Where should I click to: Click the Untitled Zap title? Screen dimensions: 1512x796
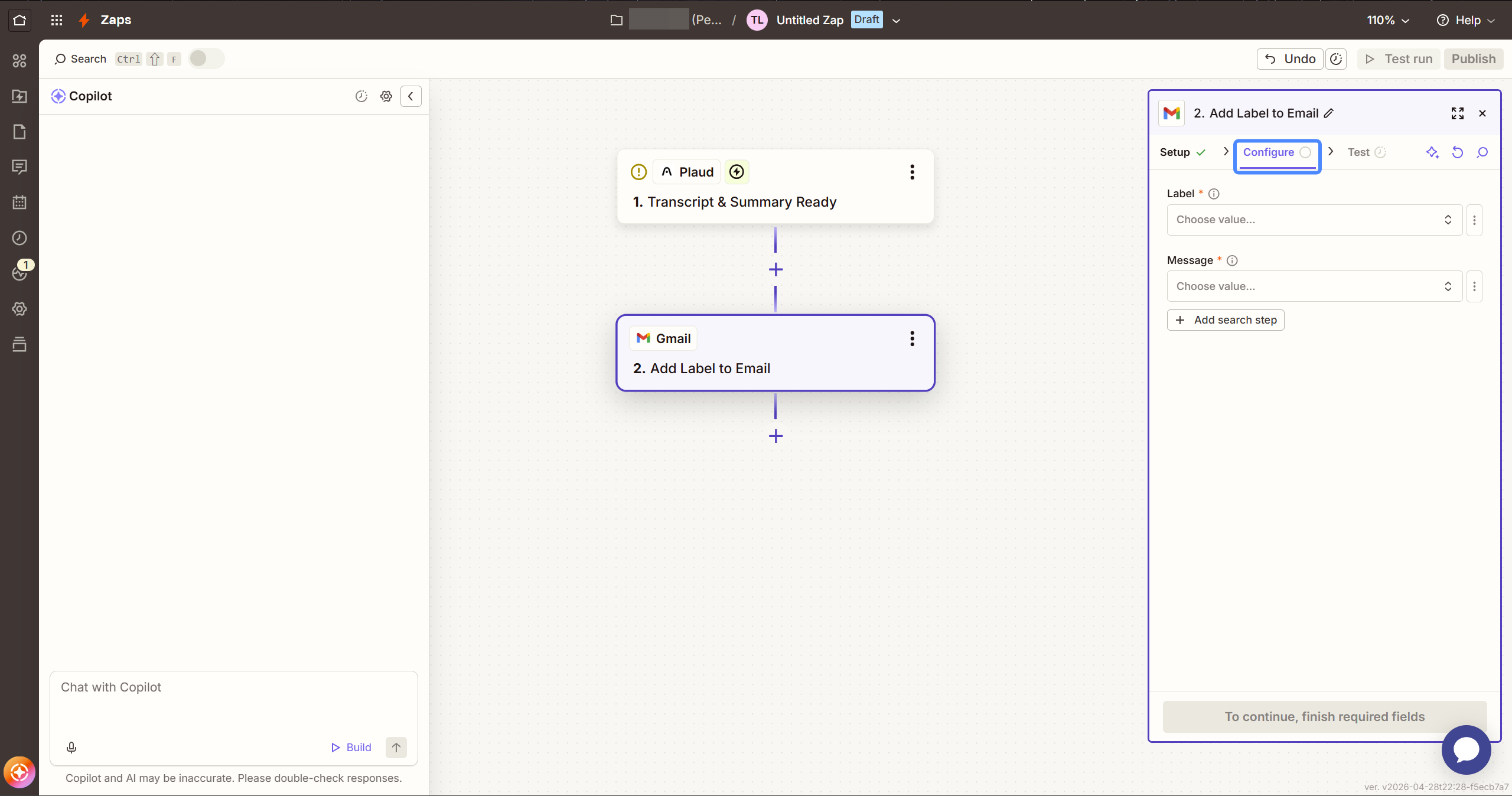(810, 20)
